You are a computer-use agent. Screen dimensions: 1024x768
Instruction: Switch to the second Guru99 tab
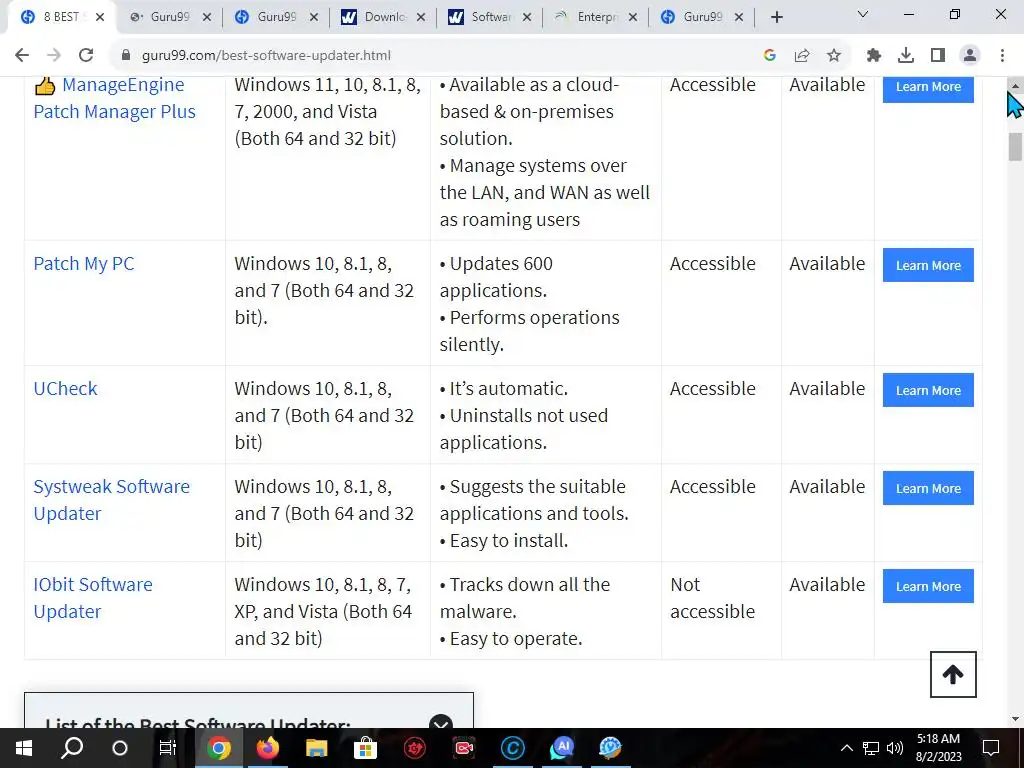170,18
